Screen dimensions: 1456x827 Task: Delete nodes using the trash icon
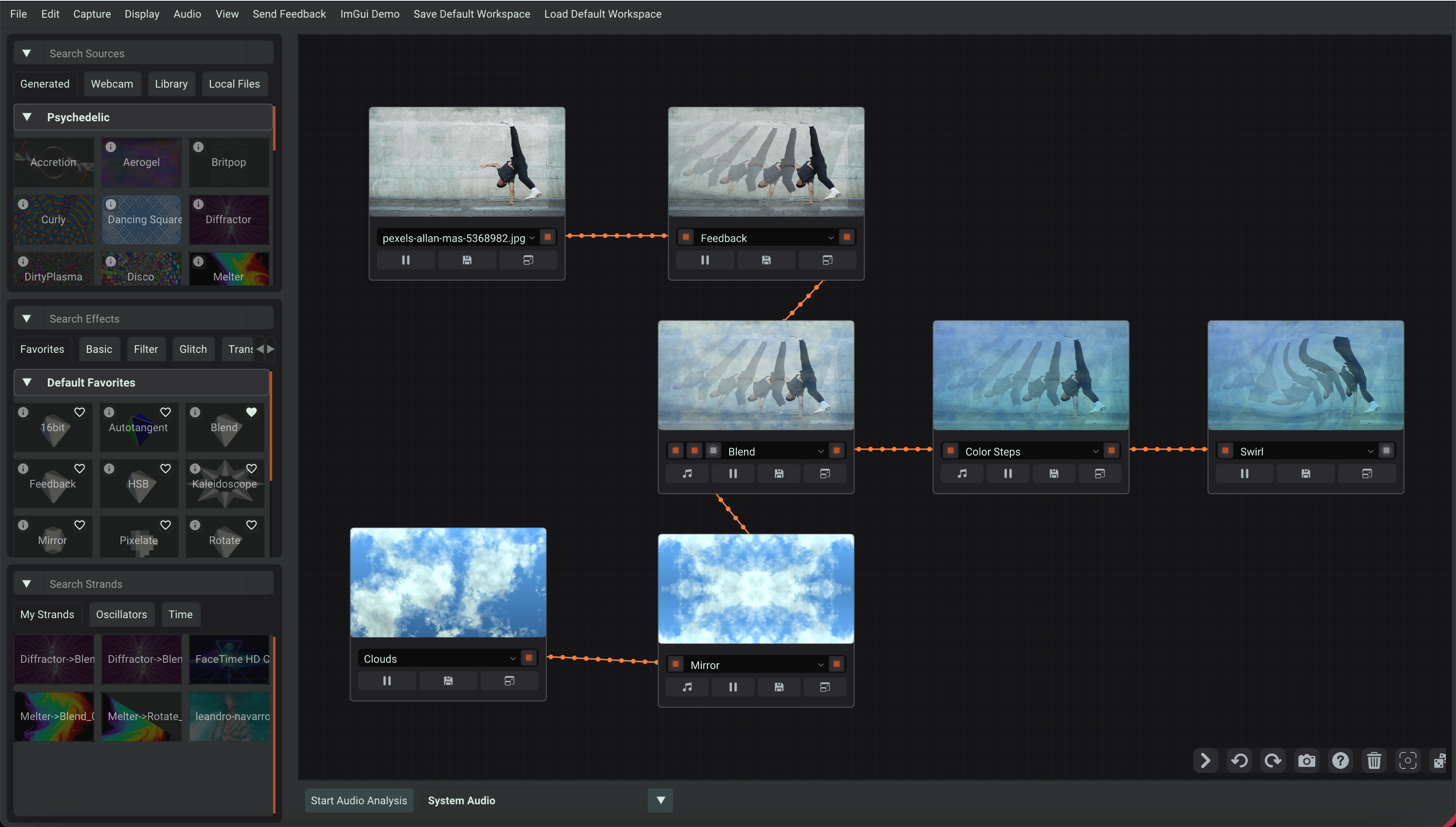click(1374, 760)
